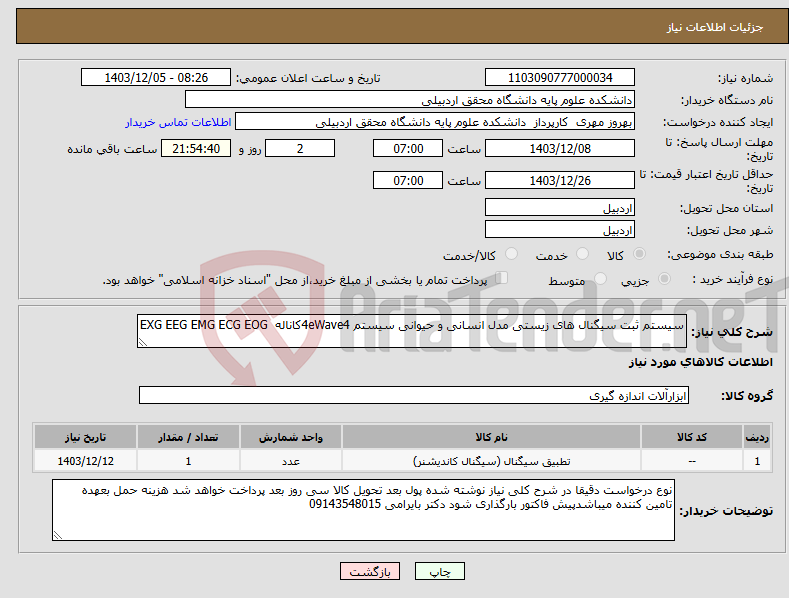Toggle the Islamic treasury payment checkbox
Image resolution: width=789 pixels, height=598 pixels.
point(502,278)
